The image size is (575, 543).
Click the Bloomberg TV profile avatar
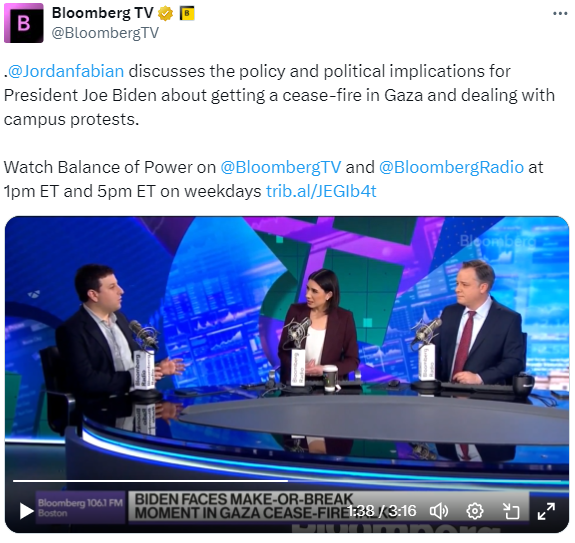click(24, 23)
